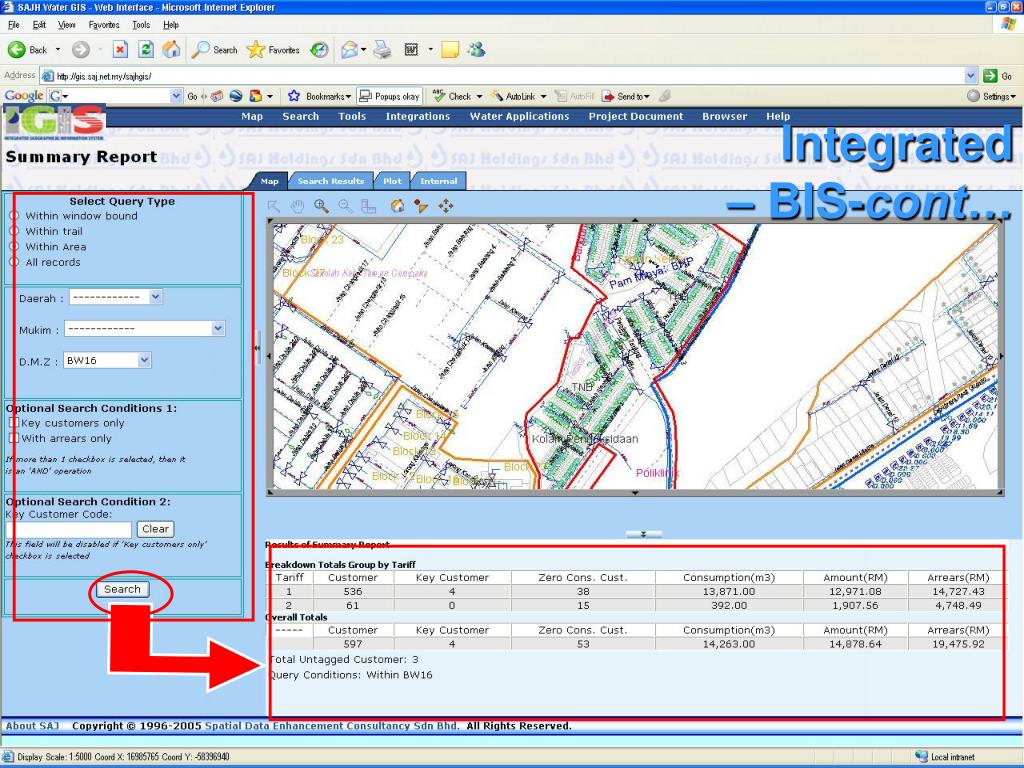Click in the browser address bar URL
Screen dimensions: 1024x768
pyautogui.click(x=502, y=76)
